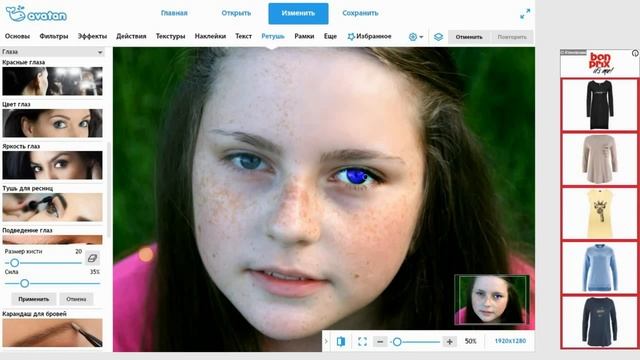Screen dimensions: 640x360
Task: Open the layers stack icon
Action: [438, 37]
